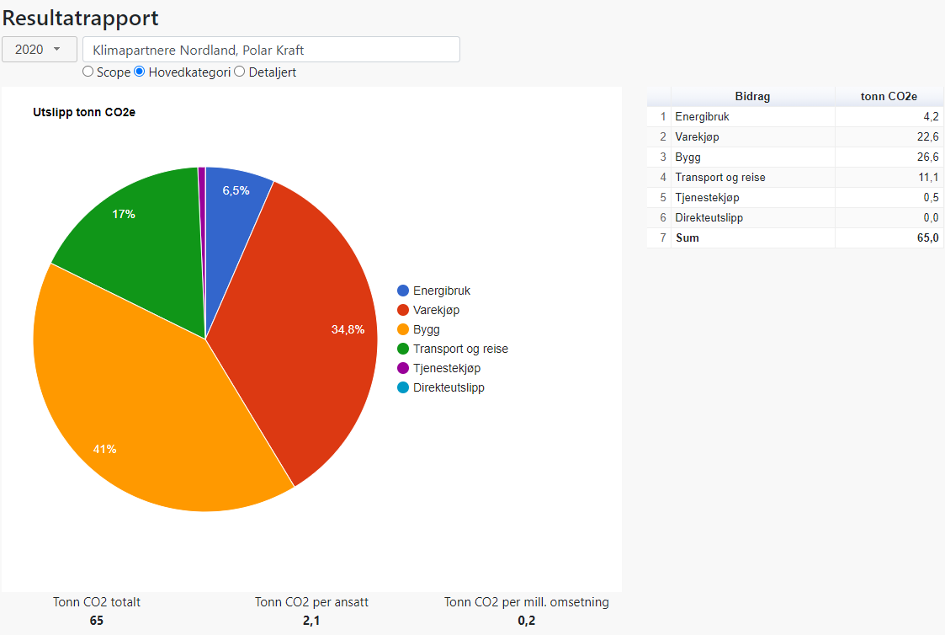Viewport: 945px width, 635px height.
Task: Open the 2020 year dropdown
Action: pos(38,49)
